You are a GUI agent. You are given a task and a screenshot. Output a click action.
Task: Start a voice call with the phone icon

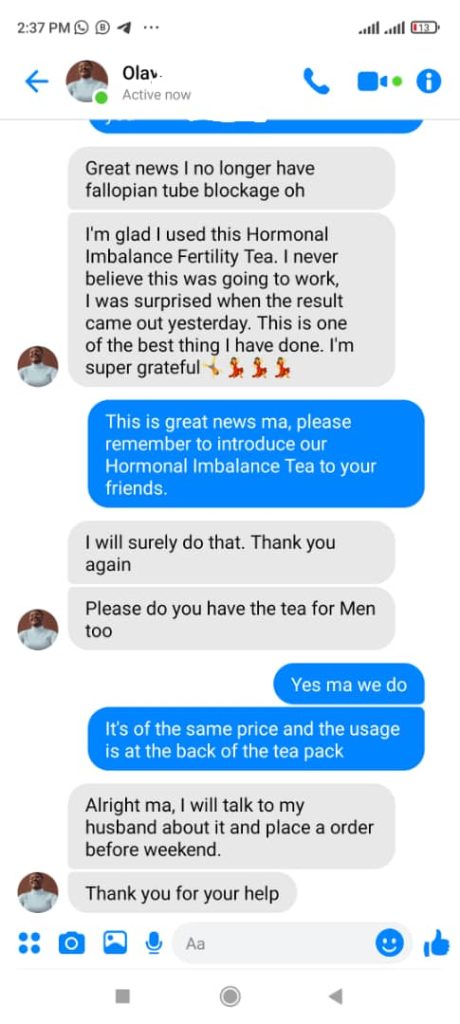pyautogui.click(x=317, y=82)
